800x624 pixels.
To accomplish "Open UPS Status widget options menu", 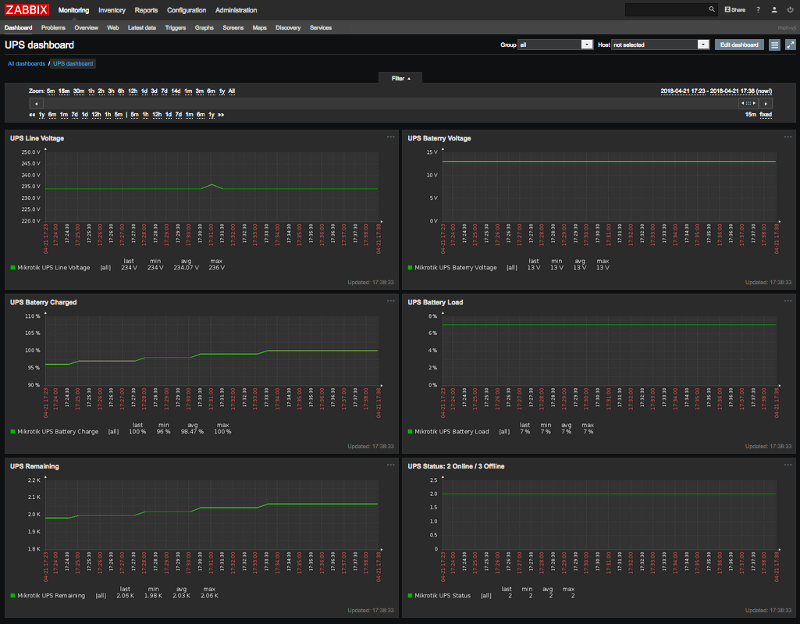I will pyautogui.click(x=788, y=465).
